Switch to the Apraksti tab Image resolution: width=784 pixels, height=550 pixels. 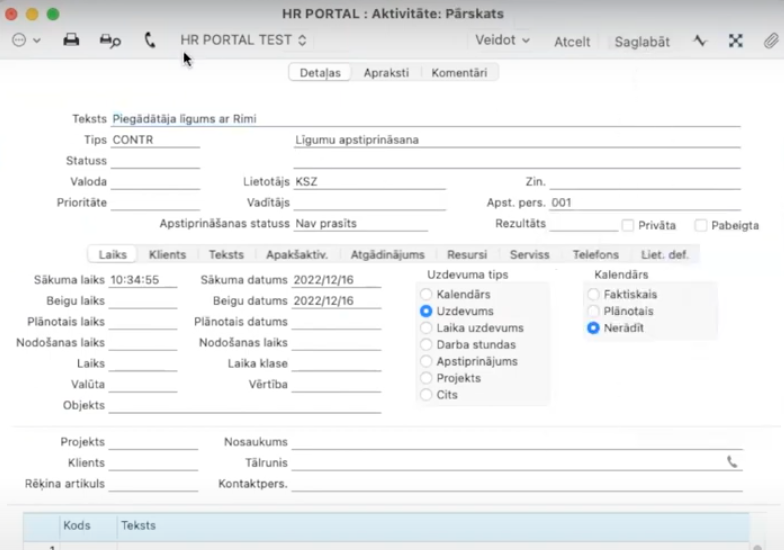coord(385,73)
